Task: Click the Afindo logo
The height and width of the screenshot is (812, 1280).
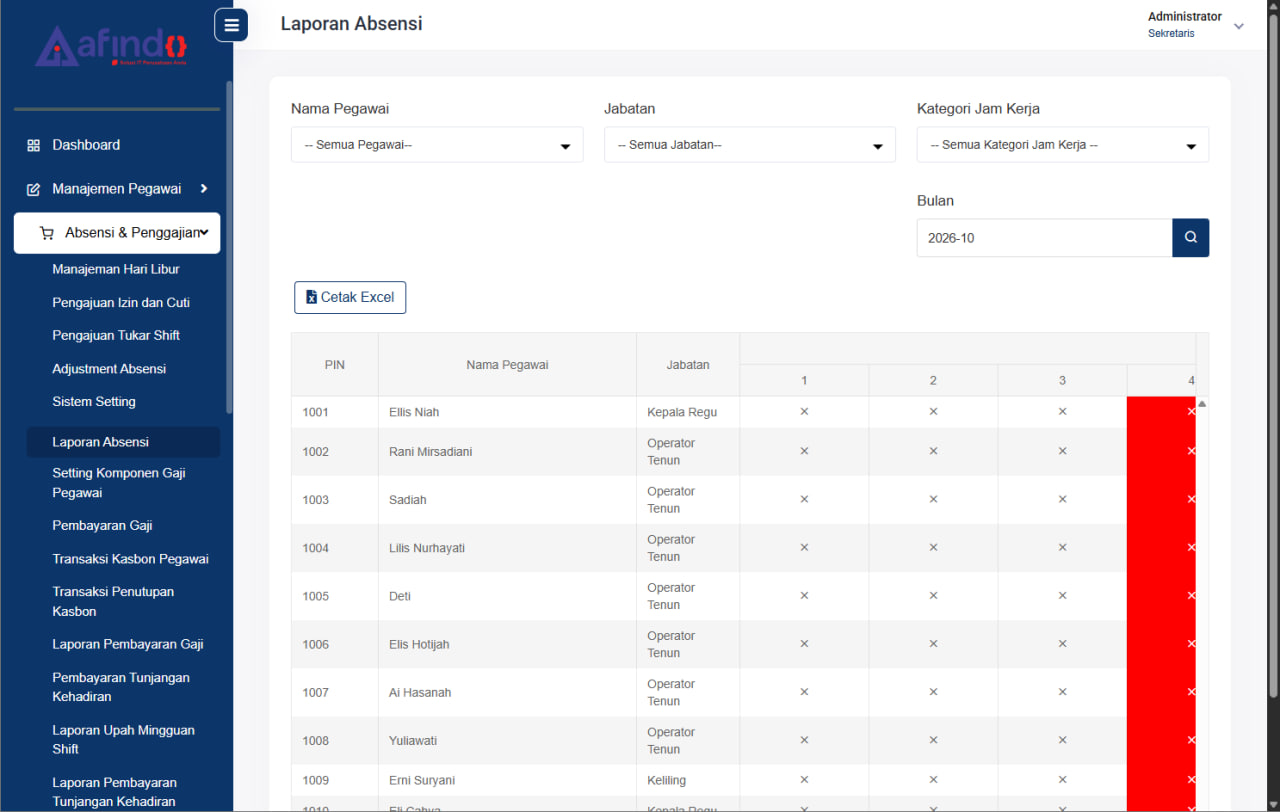Action: [112, 47]
